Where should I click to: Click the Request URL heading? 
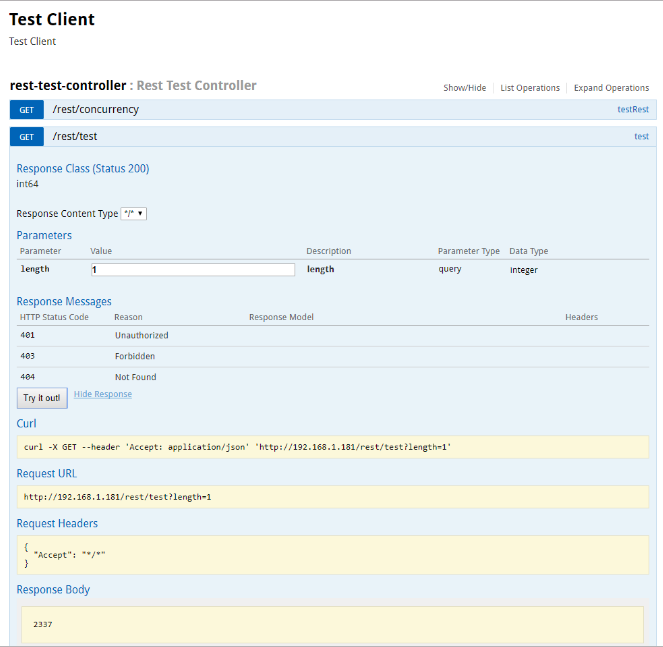pos(47,474)
